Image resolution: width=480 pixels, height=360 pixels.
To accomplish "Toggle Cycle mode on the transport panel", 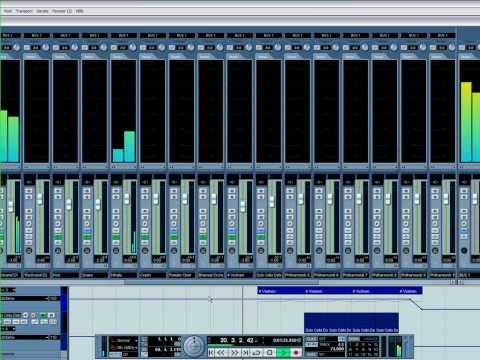I will point(257,352).
